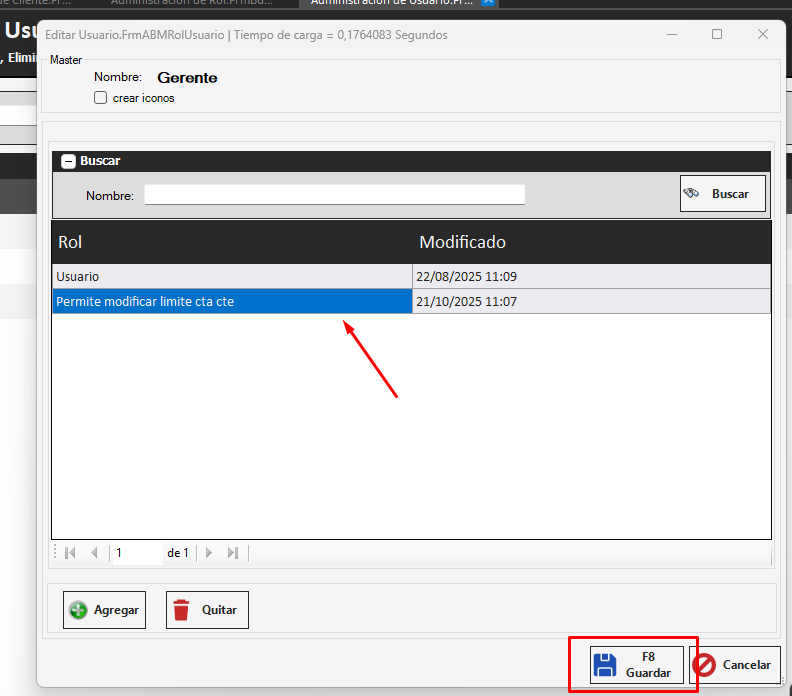Select 'Permite modificar limite cta cte' row
The width and height of the screenshot is (792, 696).
[231, 301]
